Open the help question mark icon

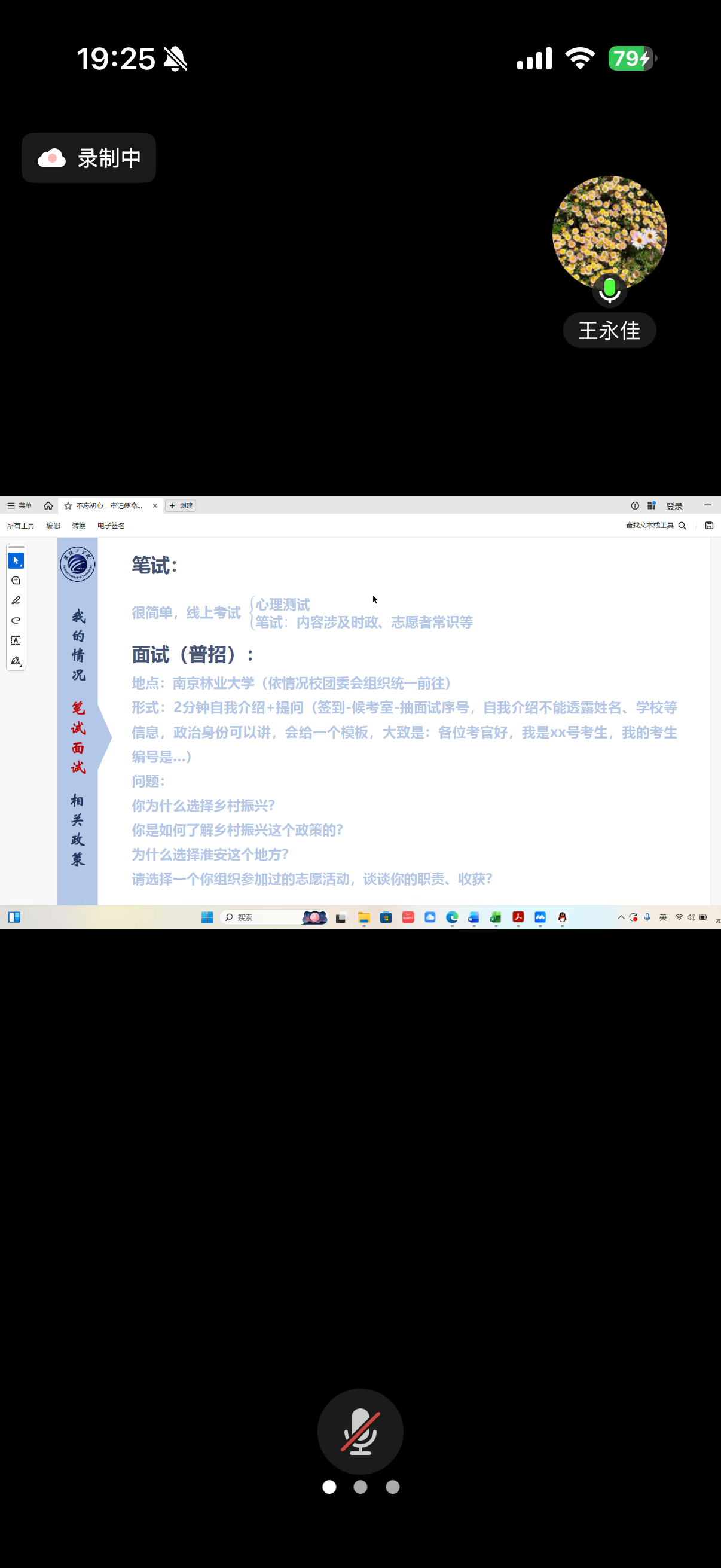tap(634, 506)
